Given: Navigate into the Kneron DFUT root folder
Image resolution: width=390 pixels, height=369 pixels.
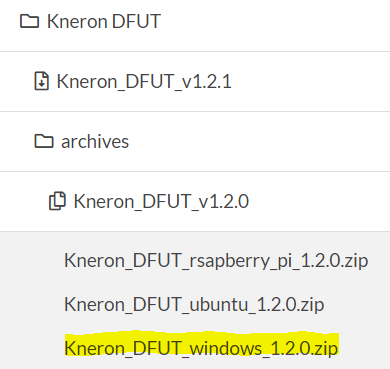Looking at the screenshot, I should (104, 21).
